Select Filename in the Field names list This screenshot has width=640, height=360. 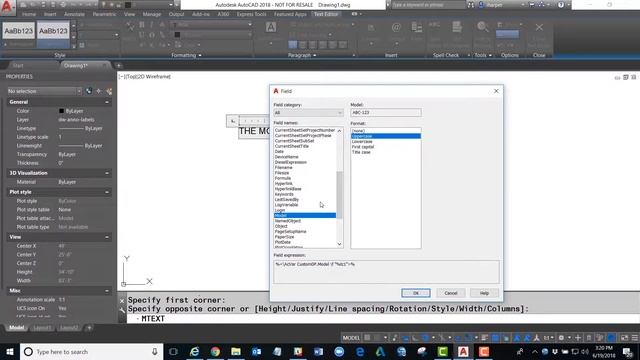[283, 167]
